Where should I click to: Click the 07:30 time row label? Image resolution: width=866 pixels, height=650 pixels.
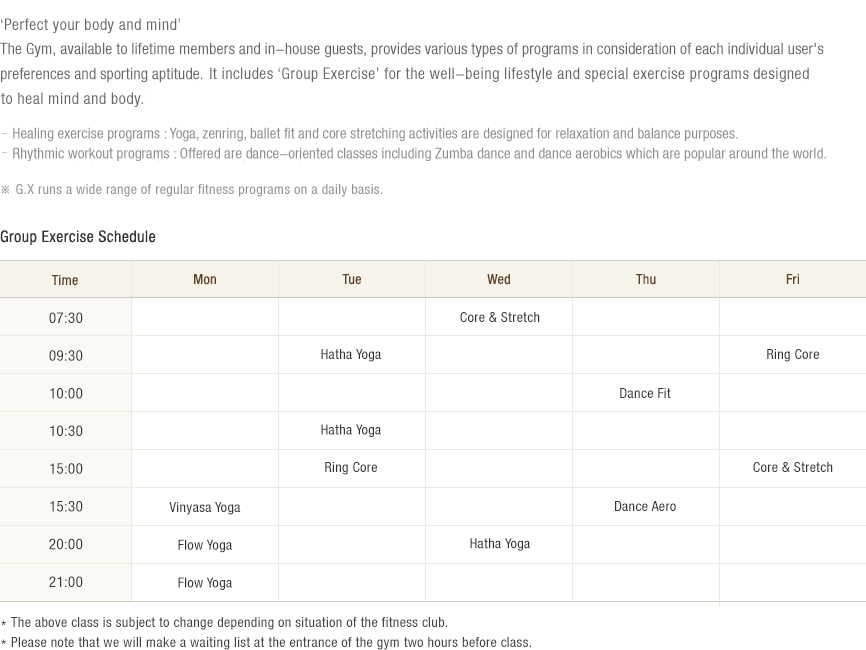66,318
